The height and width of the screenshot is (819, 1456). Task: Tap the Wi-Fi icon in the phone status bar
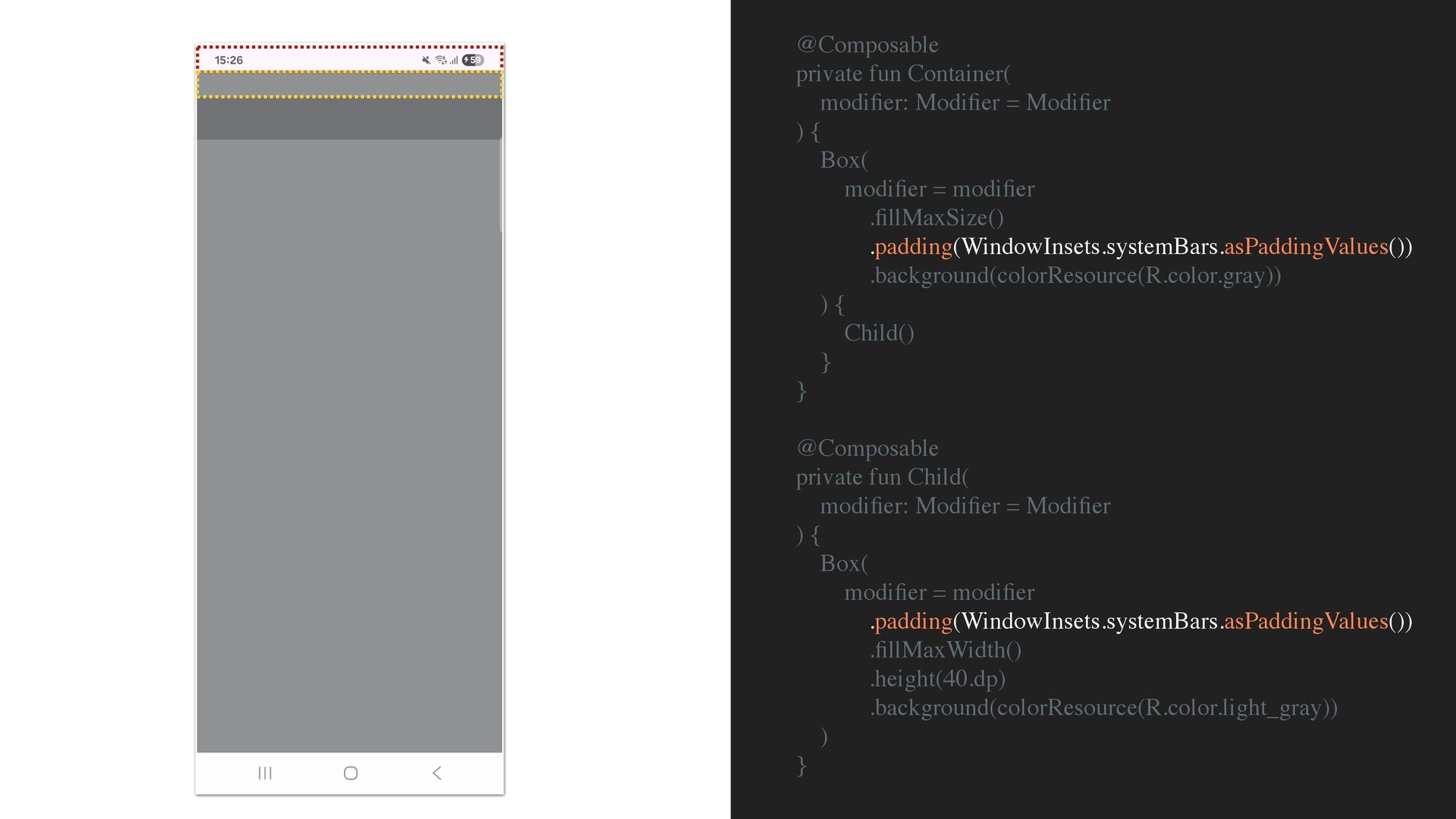(441, 60)
